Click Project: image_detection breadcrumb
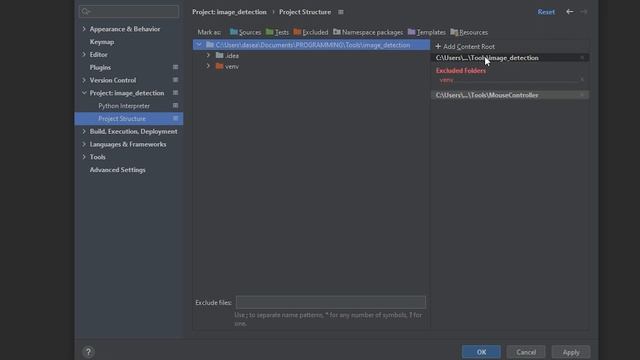The image size is (640, 360). [229, 12]
